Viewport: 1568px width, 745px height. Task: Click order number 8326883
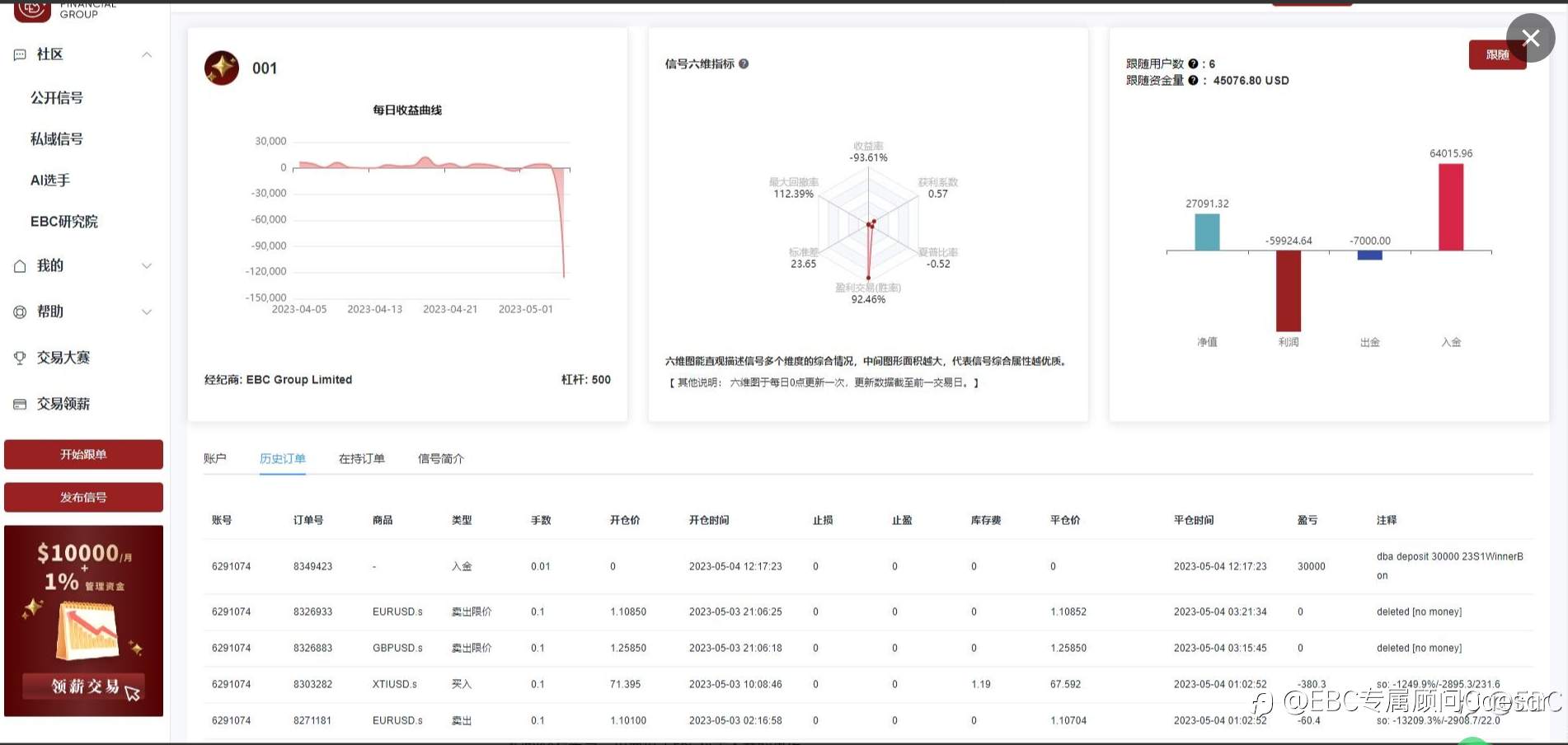click(x=313, y=648)
